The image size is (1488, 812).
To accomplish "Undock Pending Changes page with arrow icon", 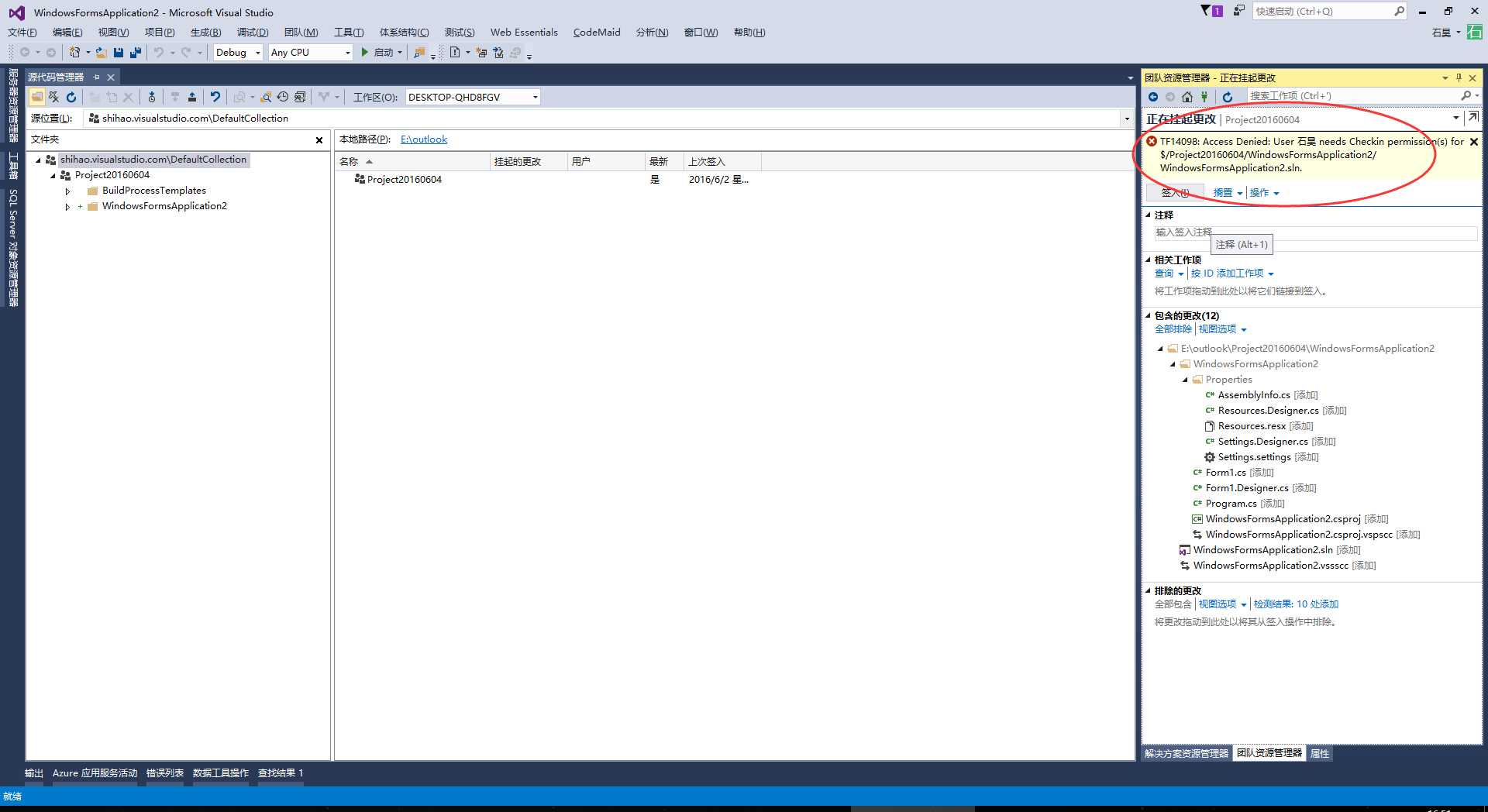I will click(x=1472, y=118).
